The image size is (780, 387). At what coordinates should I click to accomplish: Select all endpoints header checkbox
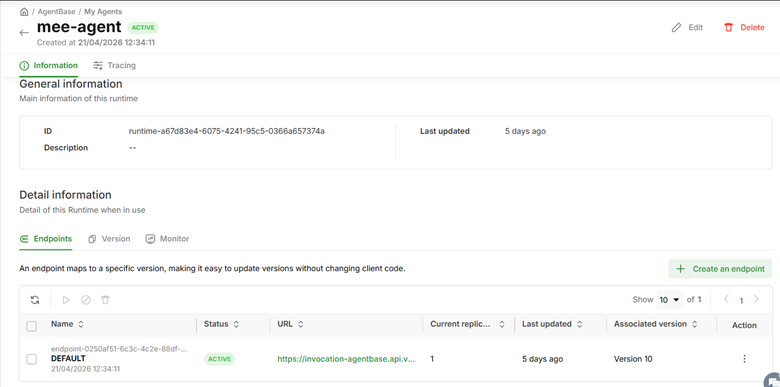tap(31, 326)
